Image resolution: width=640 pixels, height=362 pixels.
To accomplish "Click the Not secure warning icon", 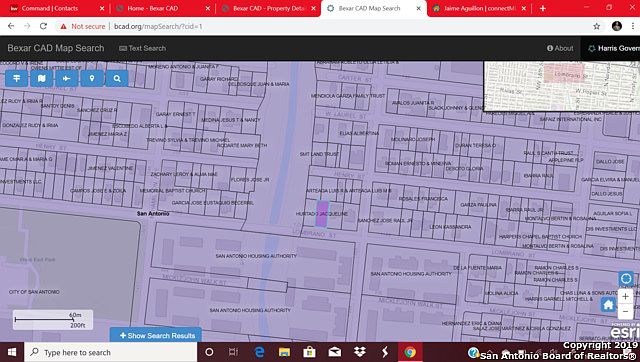I will coord(63,26).
